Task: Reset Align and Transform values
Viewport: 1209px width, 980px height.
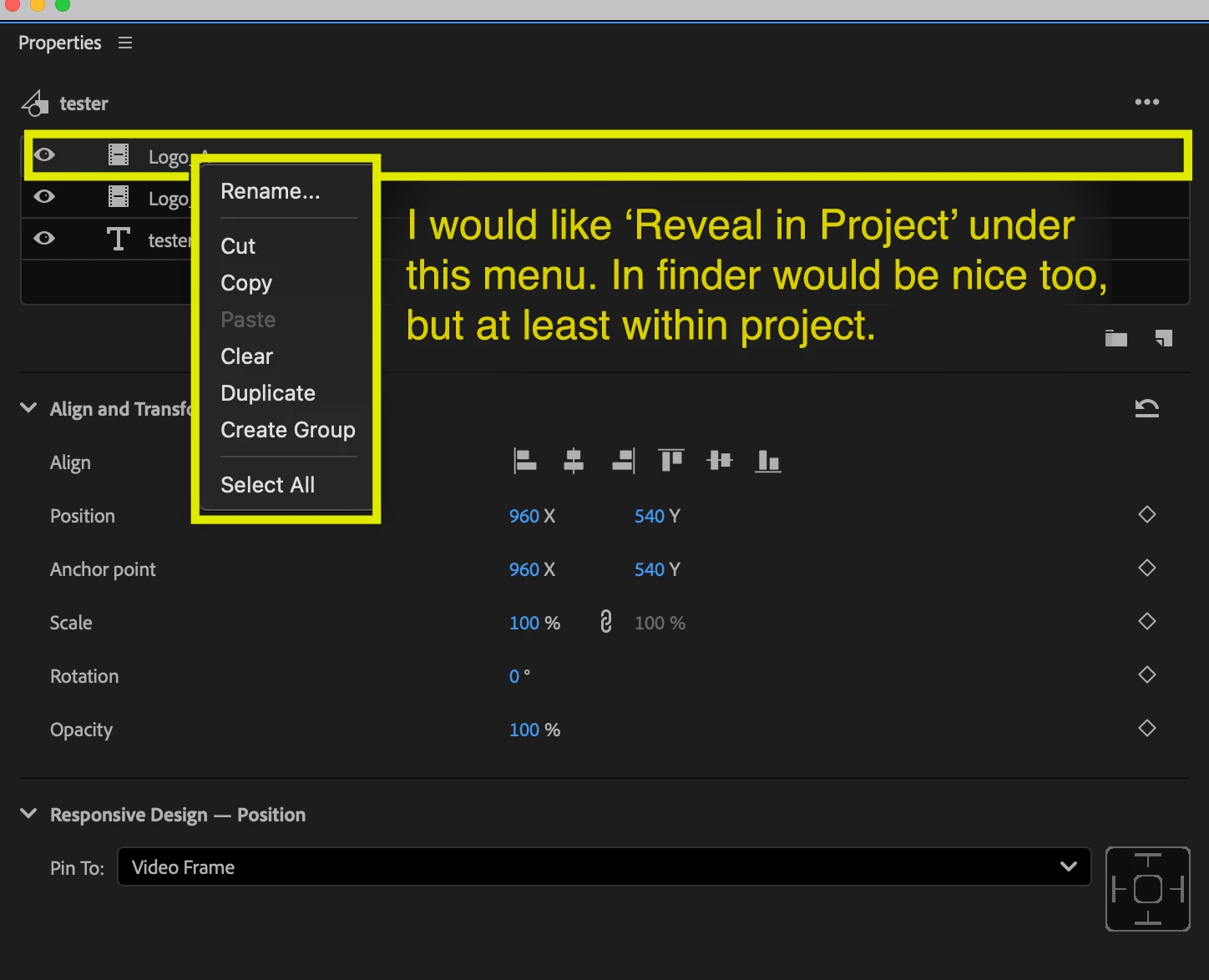Action: pos(1147,407)
